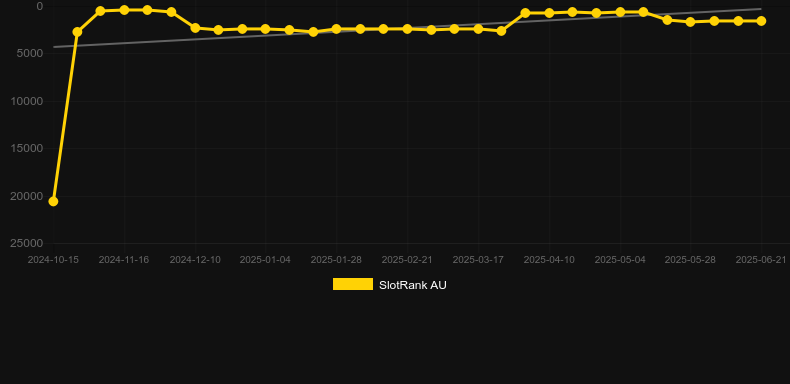
Task: Click the 2024-11-16 x-axis date label
Action: pos(124,260)
